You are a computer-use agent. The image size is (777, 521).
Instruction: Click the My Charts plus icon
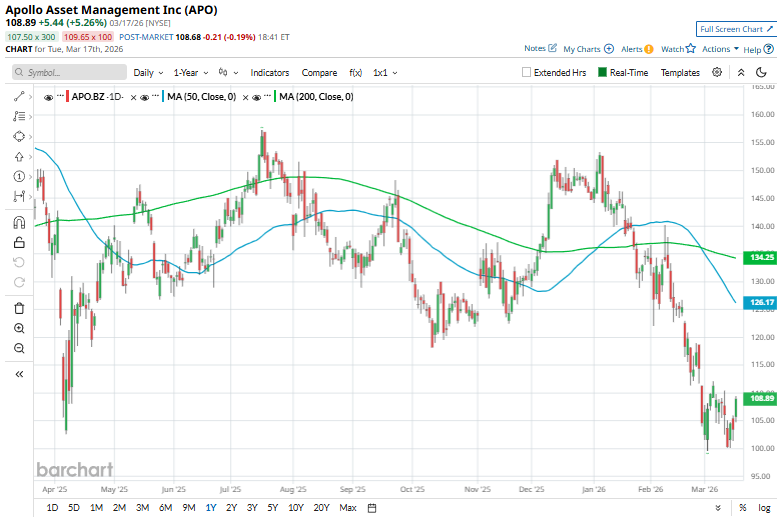click(x=609, y=49)
